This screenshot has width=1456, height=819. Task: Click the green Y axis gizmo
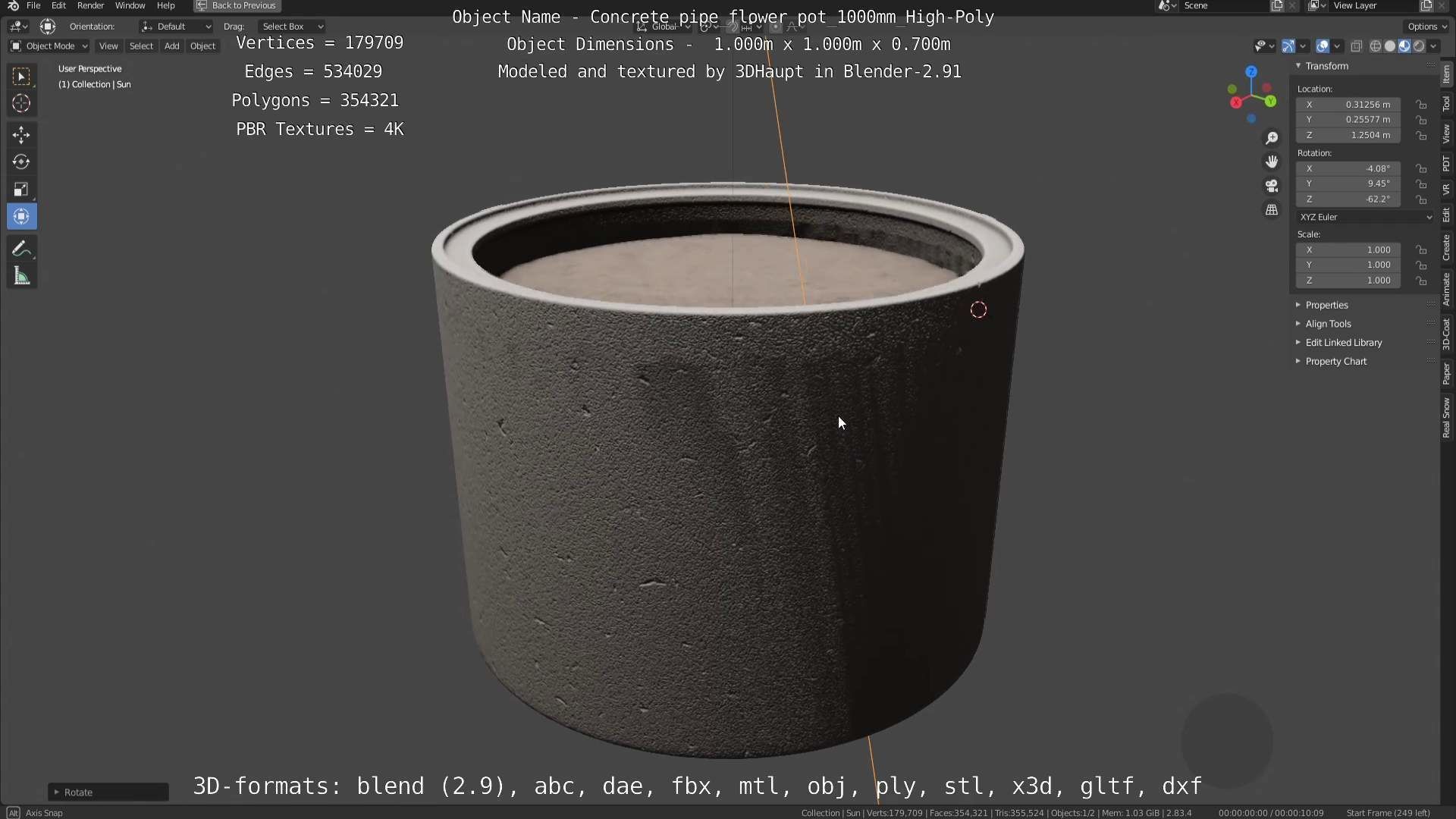click(1270, 101)
